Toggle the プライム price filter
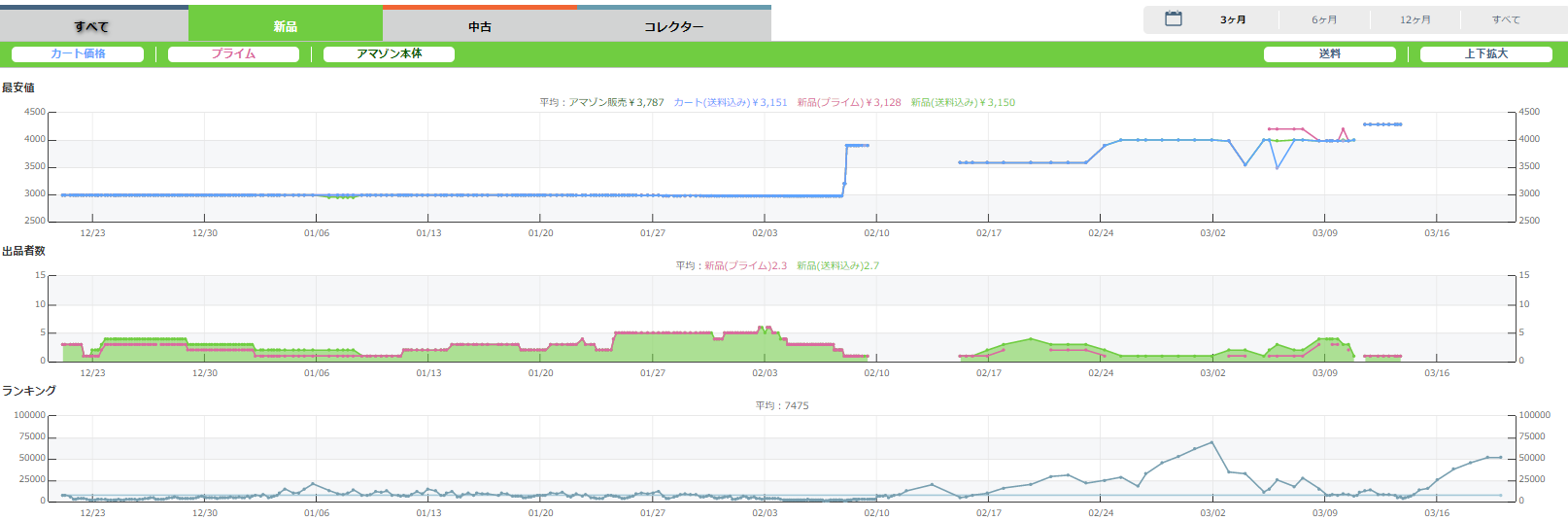Screen dimensions: 1568x521 233,54
